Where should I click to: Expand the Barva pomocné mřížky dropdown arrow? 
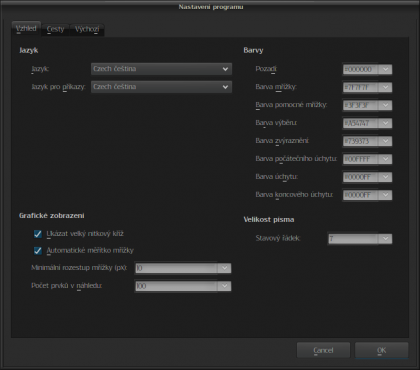[x=385, y=105]
